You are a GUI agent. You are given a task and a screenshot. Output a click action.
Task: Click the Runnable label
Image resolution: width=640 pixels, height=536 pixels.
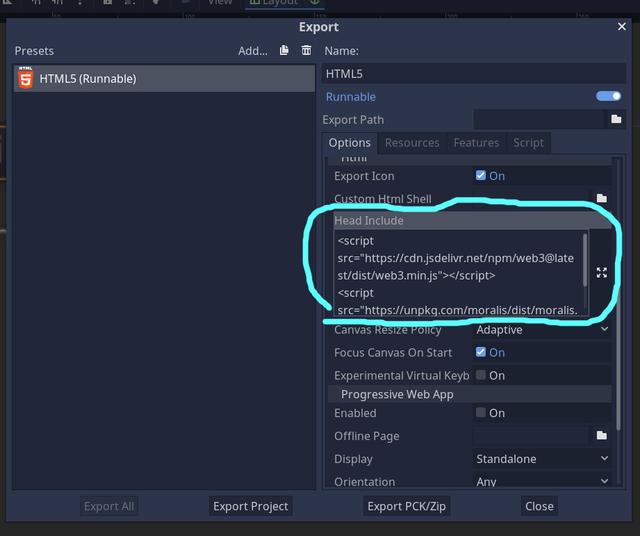351,97
